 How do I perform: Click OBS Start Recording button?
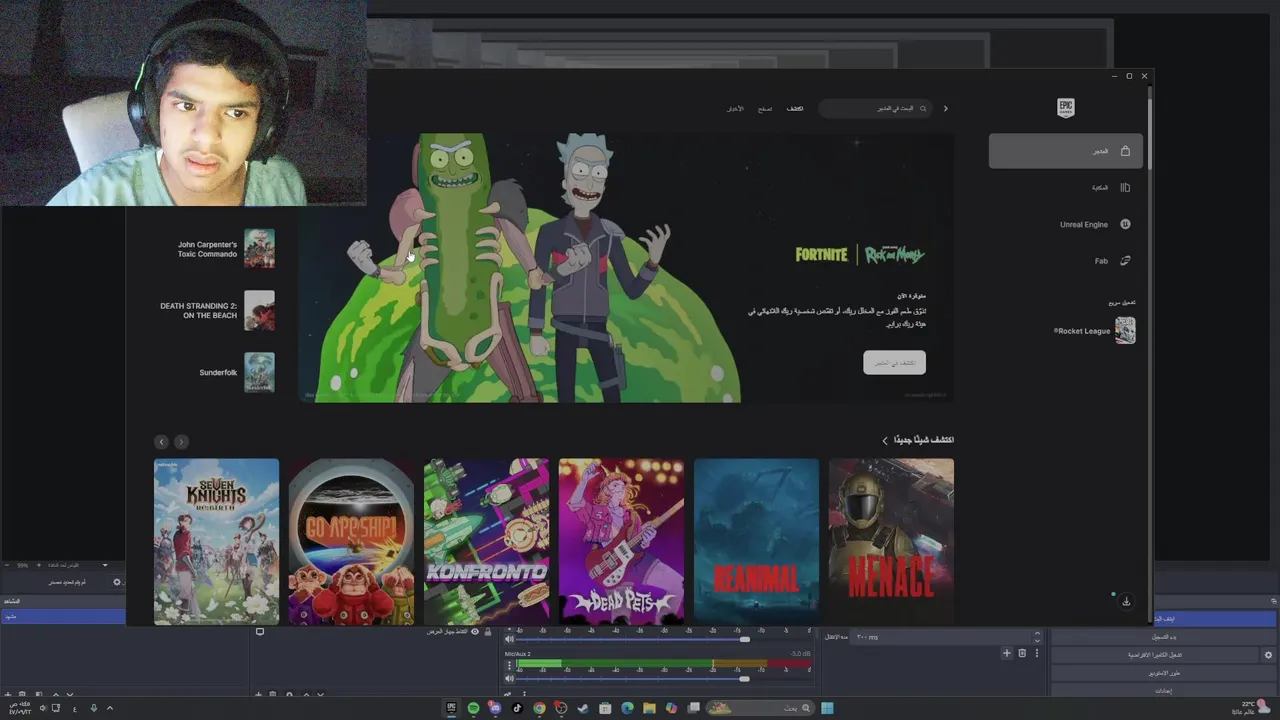pyautogui.click(x=1163, y=637)
